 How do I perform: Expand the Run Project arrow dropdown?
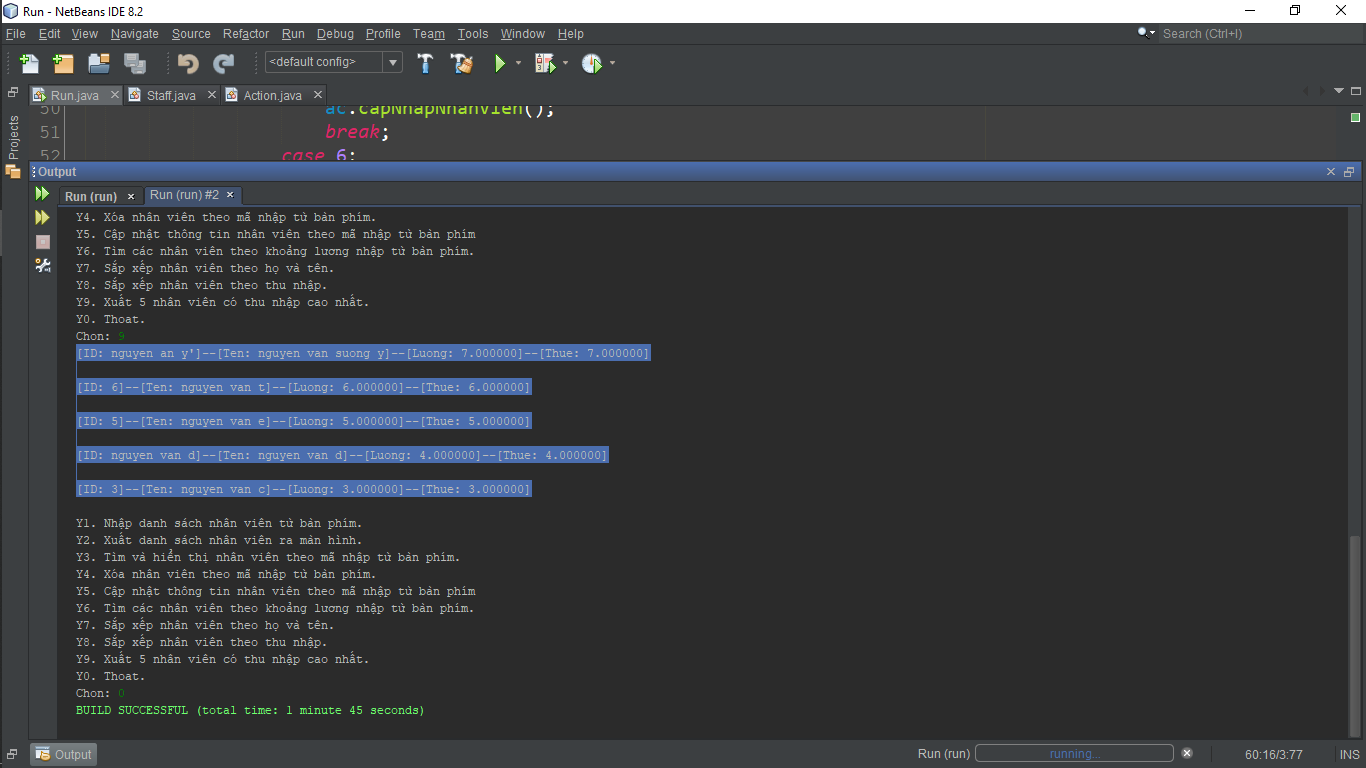[518, 63]
